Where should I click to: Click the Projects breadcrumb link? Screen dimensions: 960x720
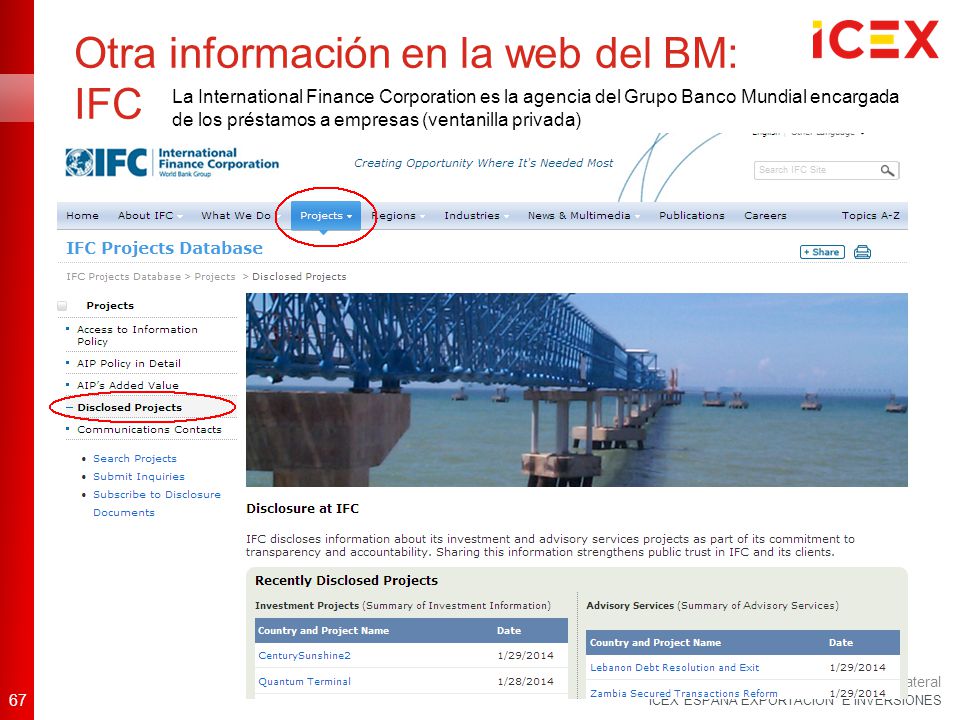(215, 277)
